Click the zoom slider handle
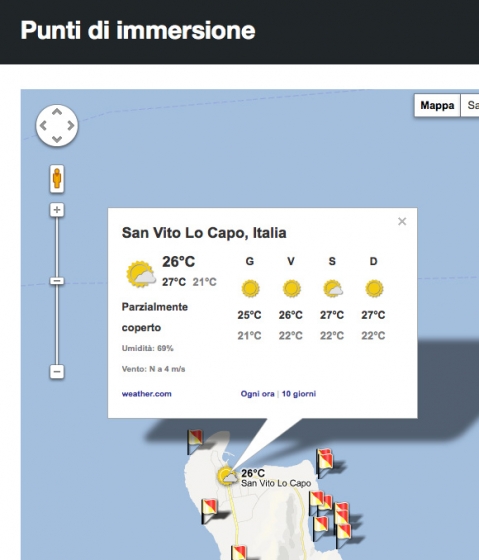This screenshot has height=560, width=479. click(x=57, y=281)
